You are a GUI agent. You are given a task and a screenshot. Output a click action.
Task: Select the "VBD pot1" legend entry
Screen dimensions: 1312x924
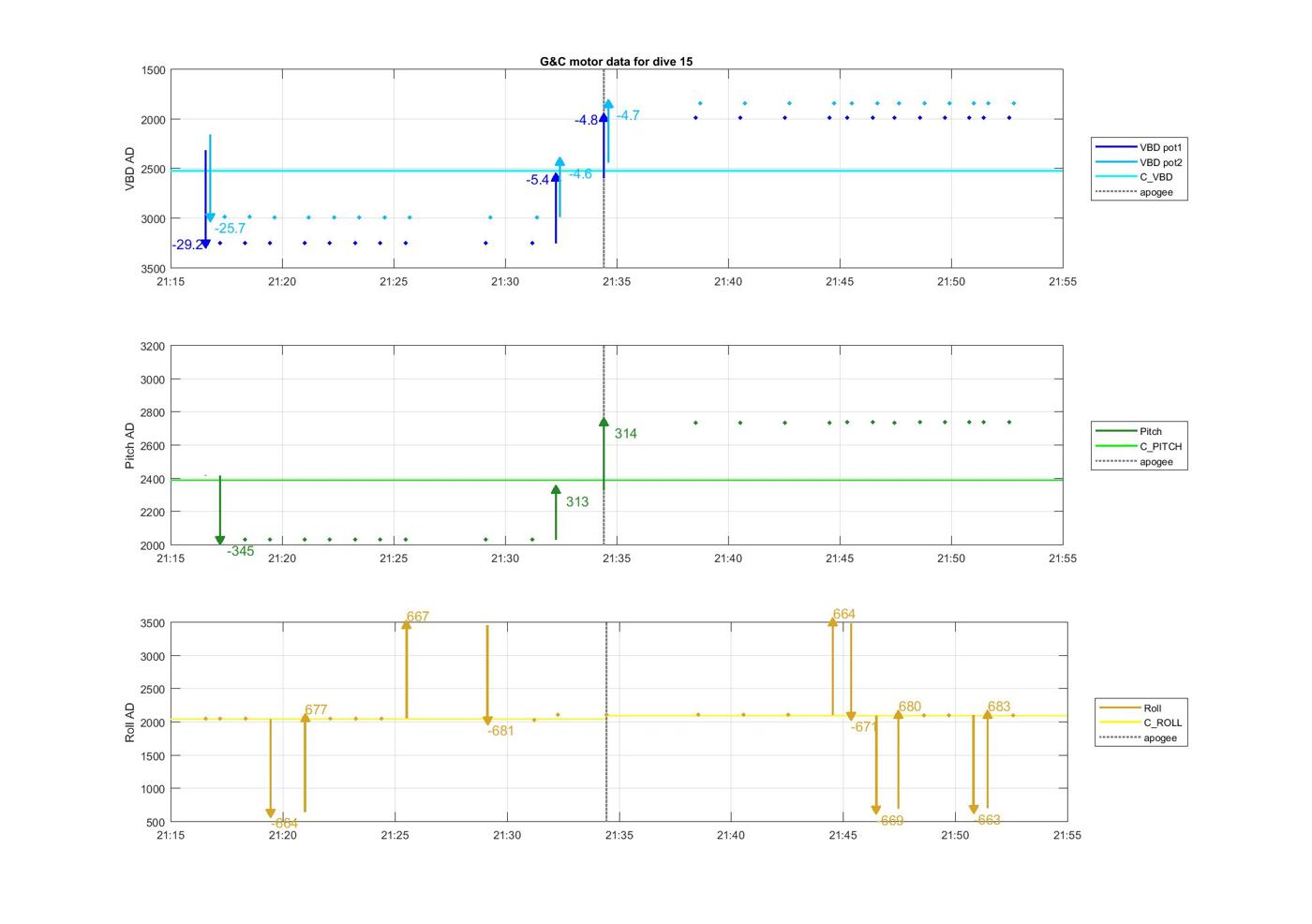click(1140, 147)
